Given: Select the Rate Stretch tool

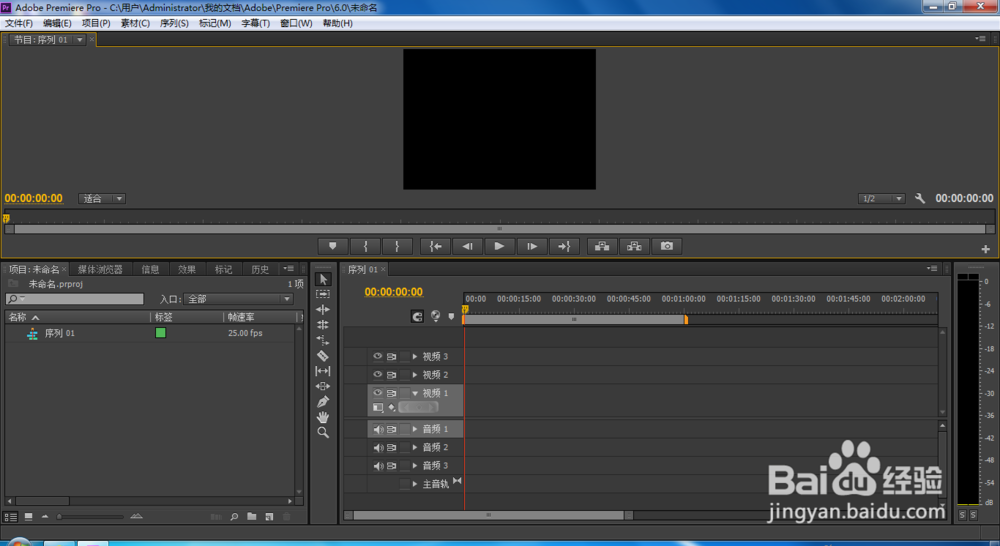Looking at the screenshot, I should click(323, 340).
